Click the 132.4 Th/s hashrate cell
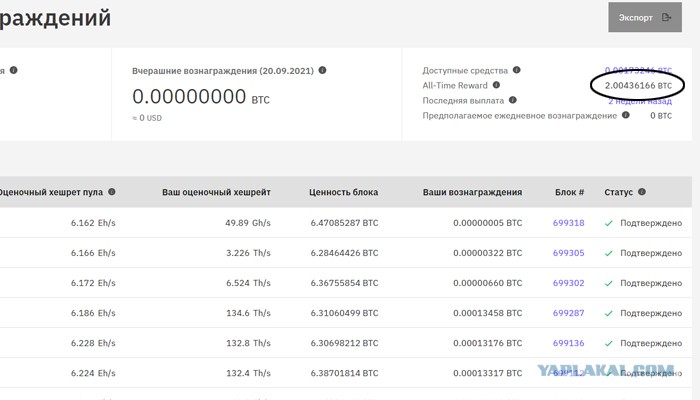 (x=248, y=373)
